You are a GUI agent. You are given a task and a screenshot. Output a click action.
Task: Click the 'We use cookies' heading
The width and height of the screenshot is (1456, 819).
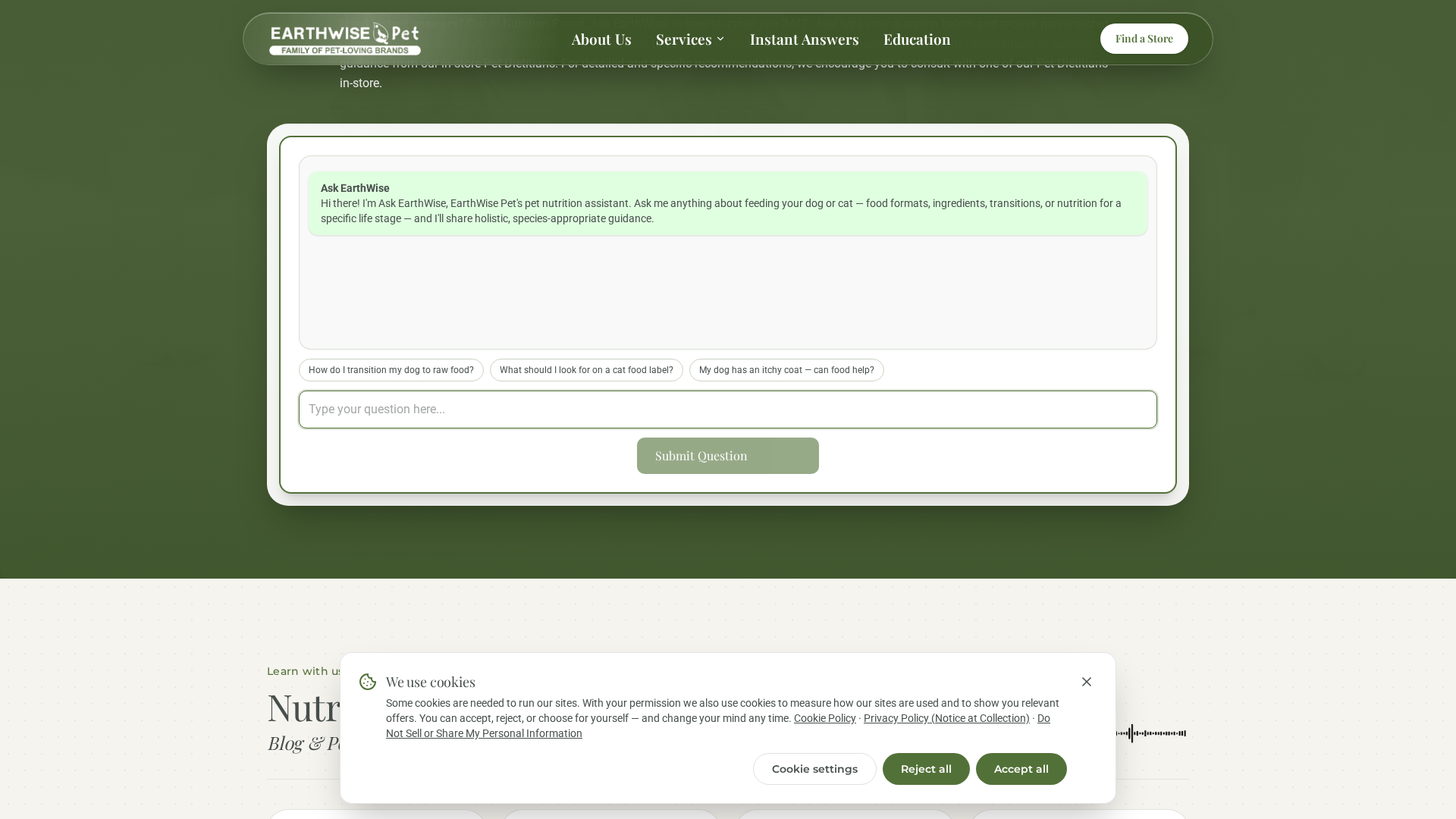coord(431,682)
